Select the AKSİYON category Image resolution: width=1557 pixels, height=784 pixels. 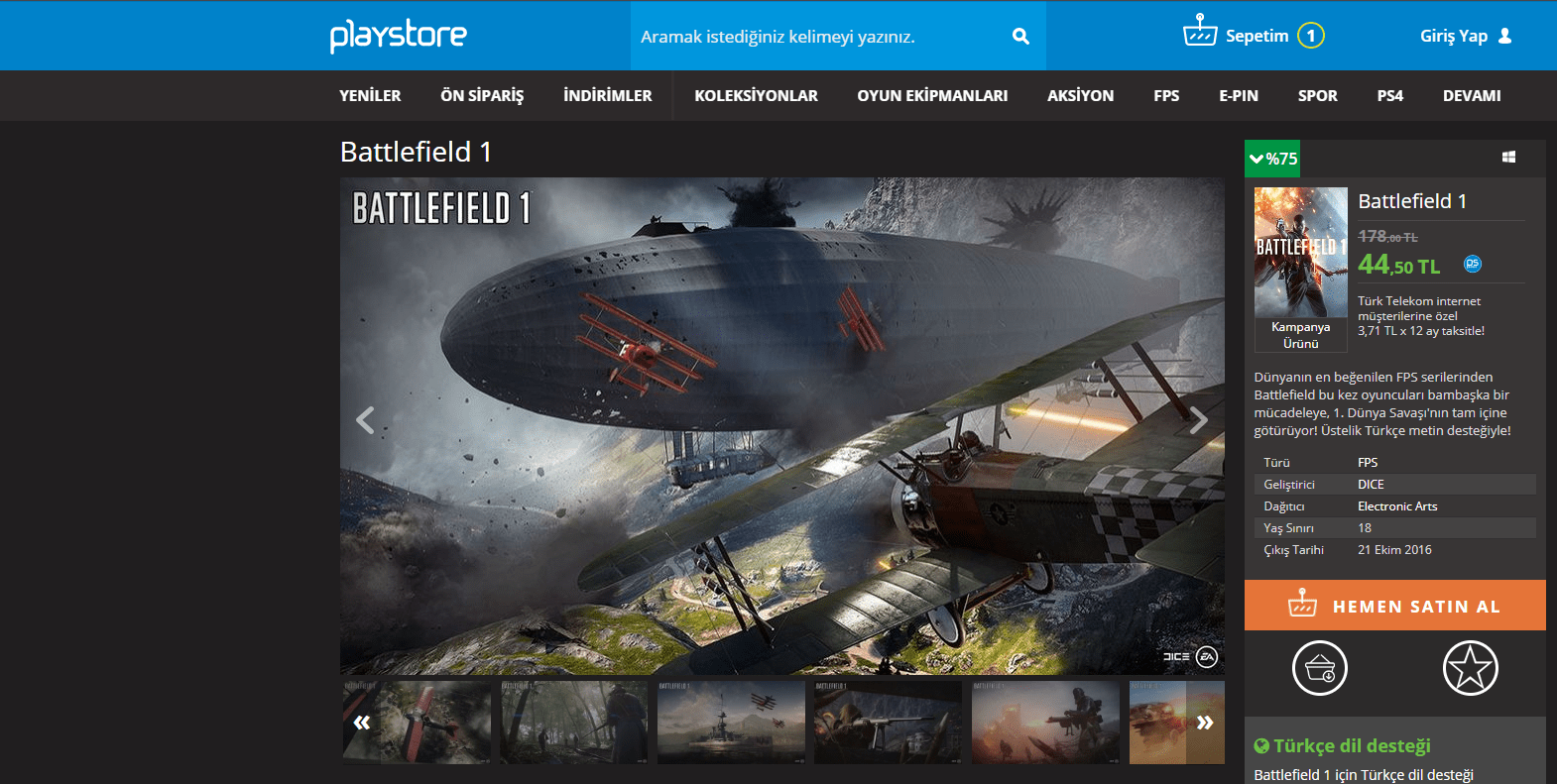1081,96
